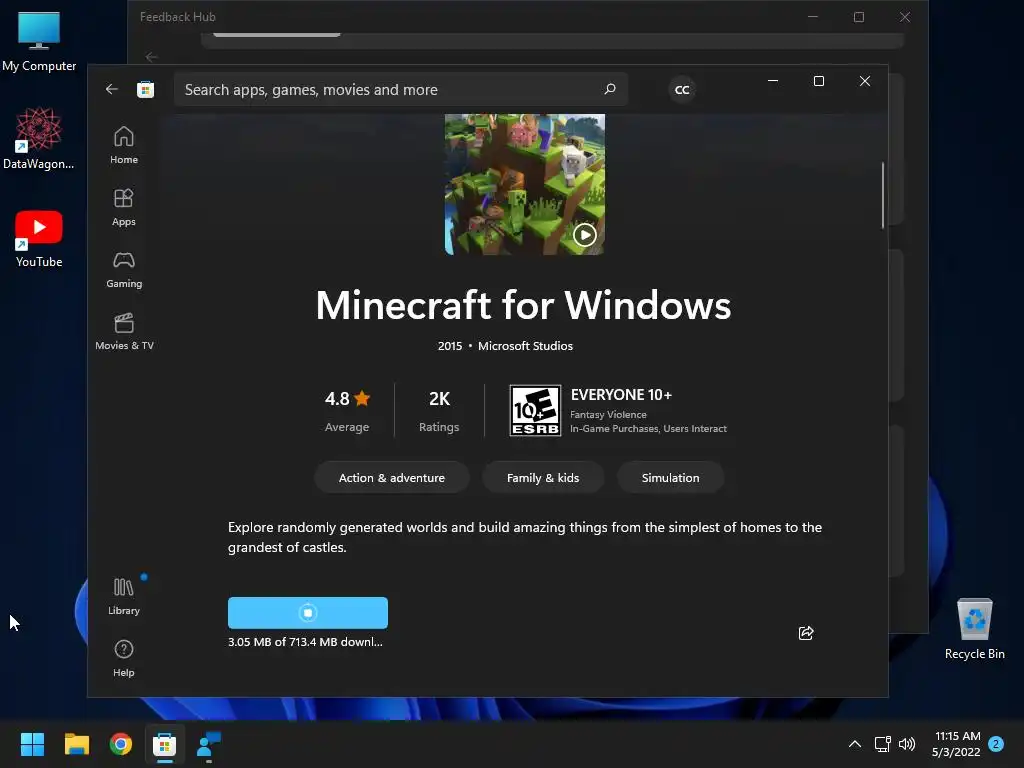Click the Feedback Hub back arrow

(152, 57)
